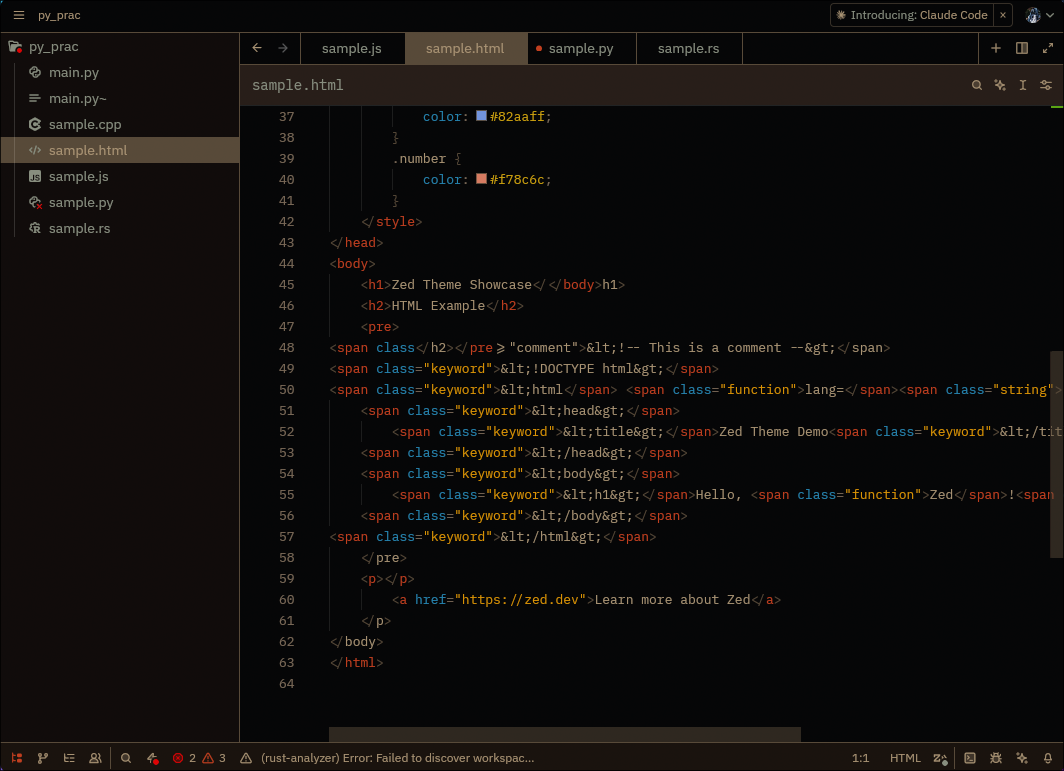
Task: Open the Introducing: Claude Code announcement
Action: click(912, 15)
